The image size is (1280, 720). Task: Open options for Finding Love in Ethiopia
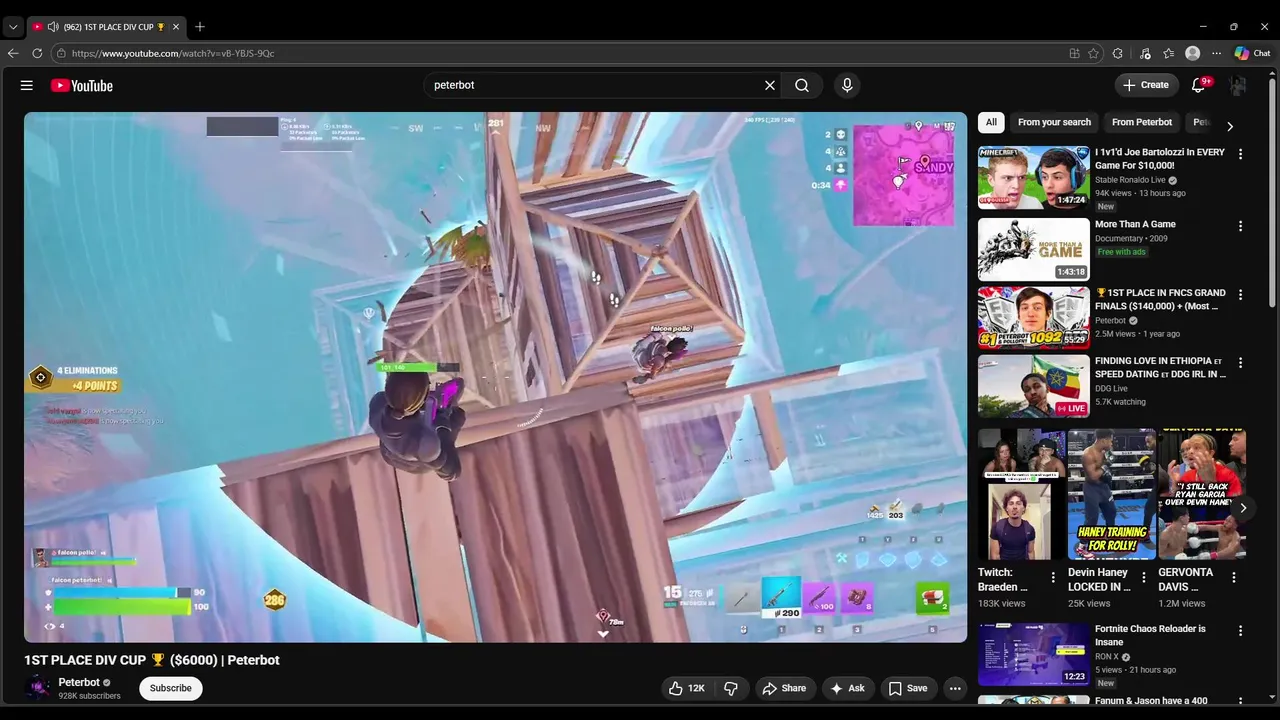click(1240, 363)
